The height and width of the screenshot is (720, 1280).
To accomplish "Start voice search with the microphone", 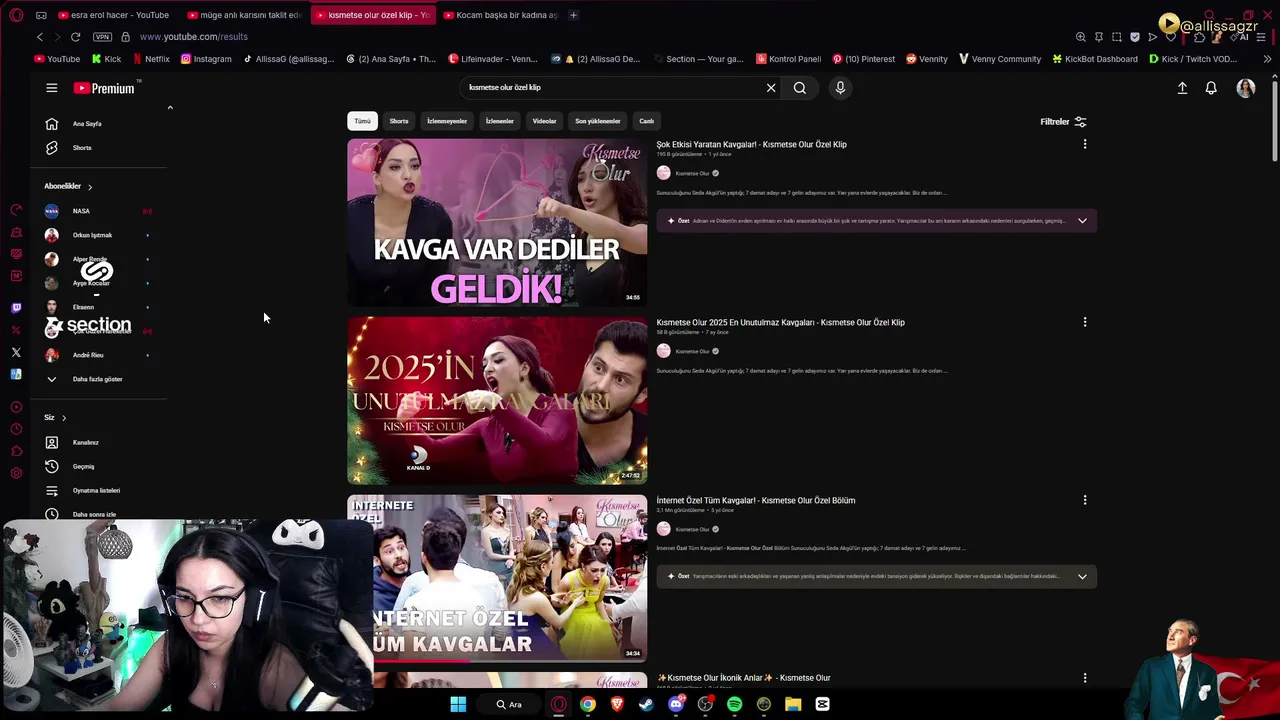I will (x=840, y=88).
